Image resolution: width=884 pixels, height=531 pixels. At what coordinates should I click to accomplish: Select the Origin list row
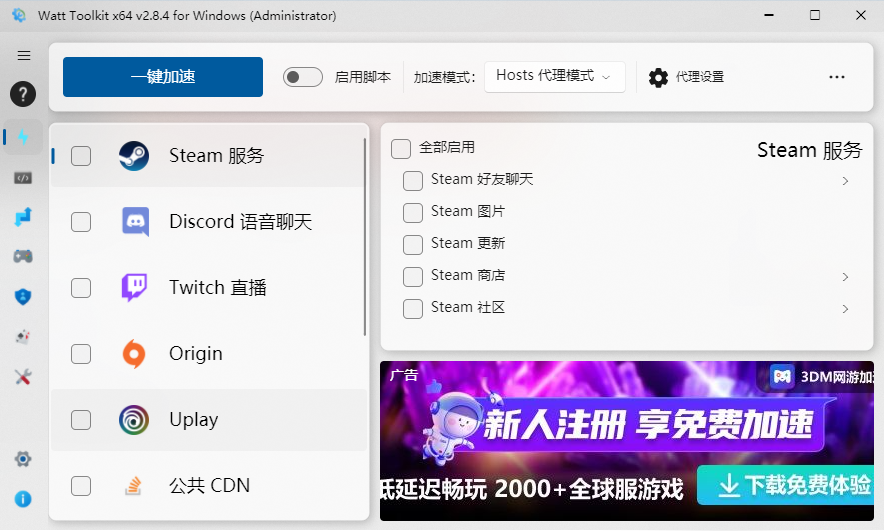point(208,354)
